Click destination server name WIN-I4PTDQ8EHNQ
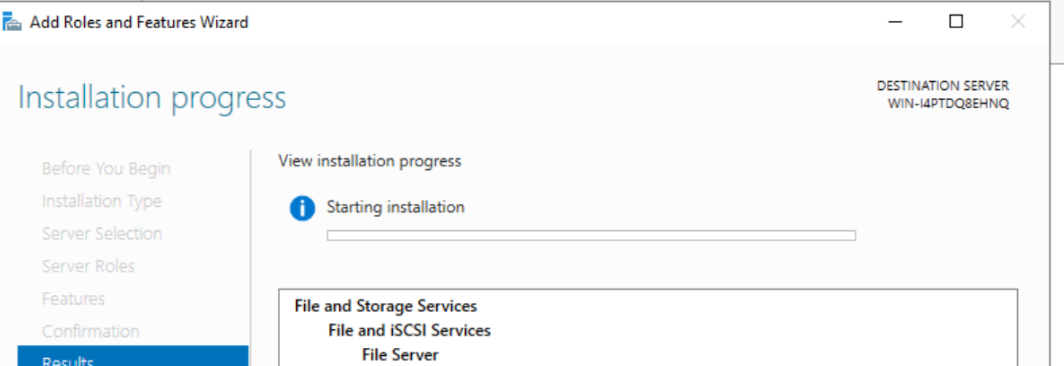 point(948,104)
